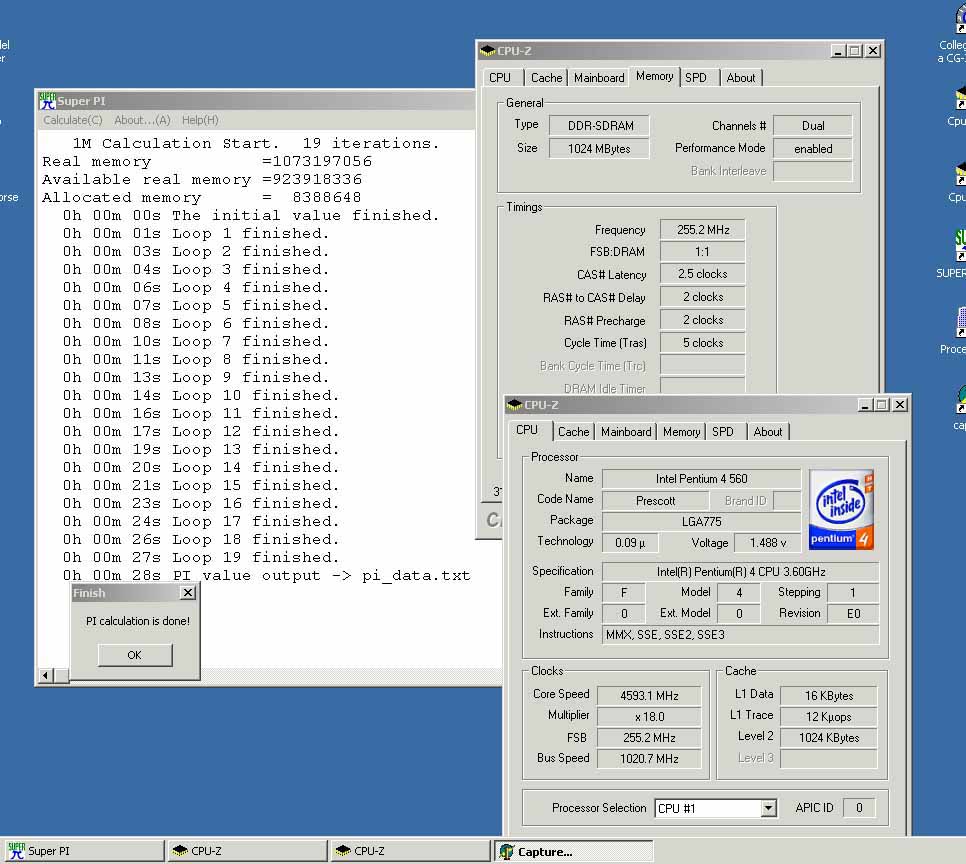Click the Type DDR-SDRAM field

pos(599,126)
